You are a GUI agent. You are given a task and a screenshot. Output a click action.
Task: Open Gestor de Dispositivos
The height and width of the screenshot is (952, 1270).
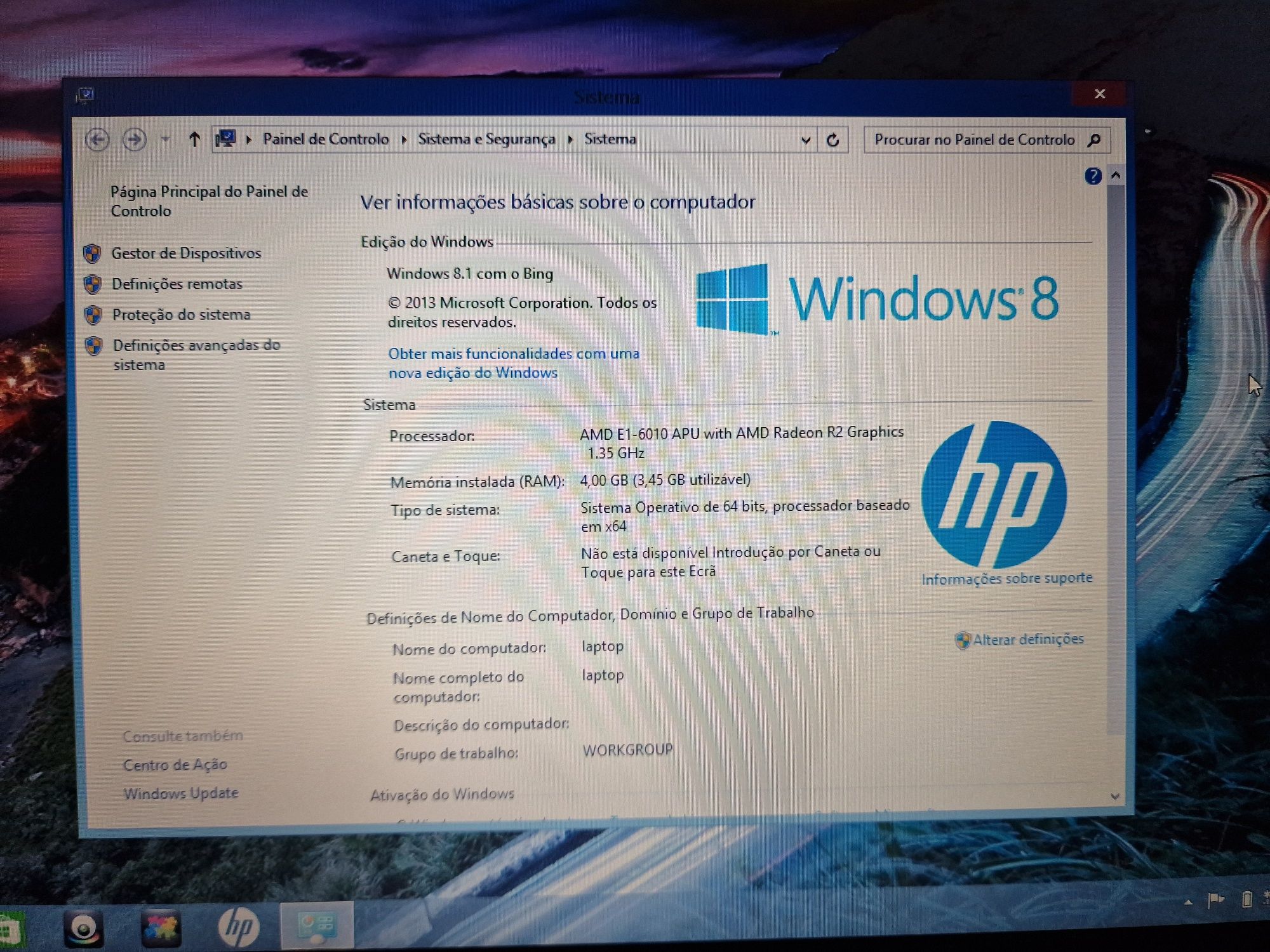186,253
